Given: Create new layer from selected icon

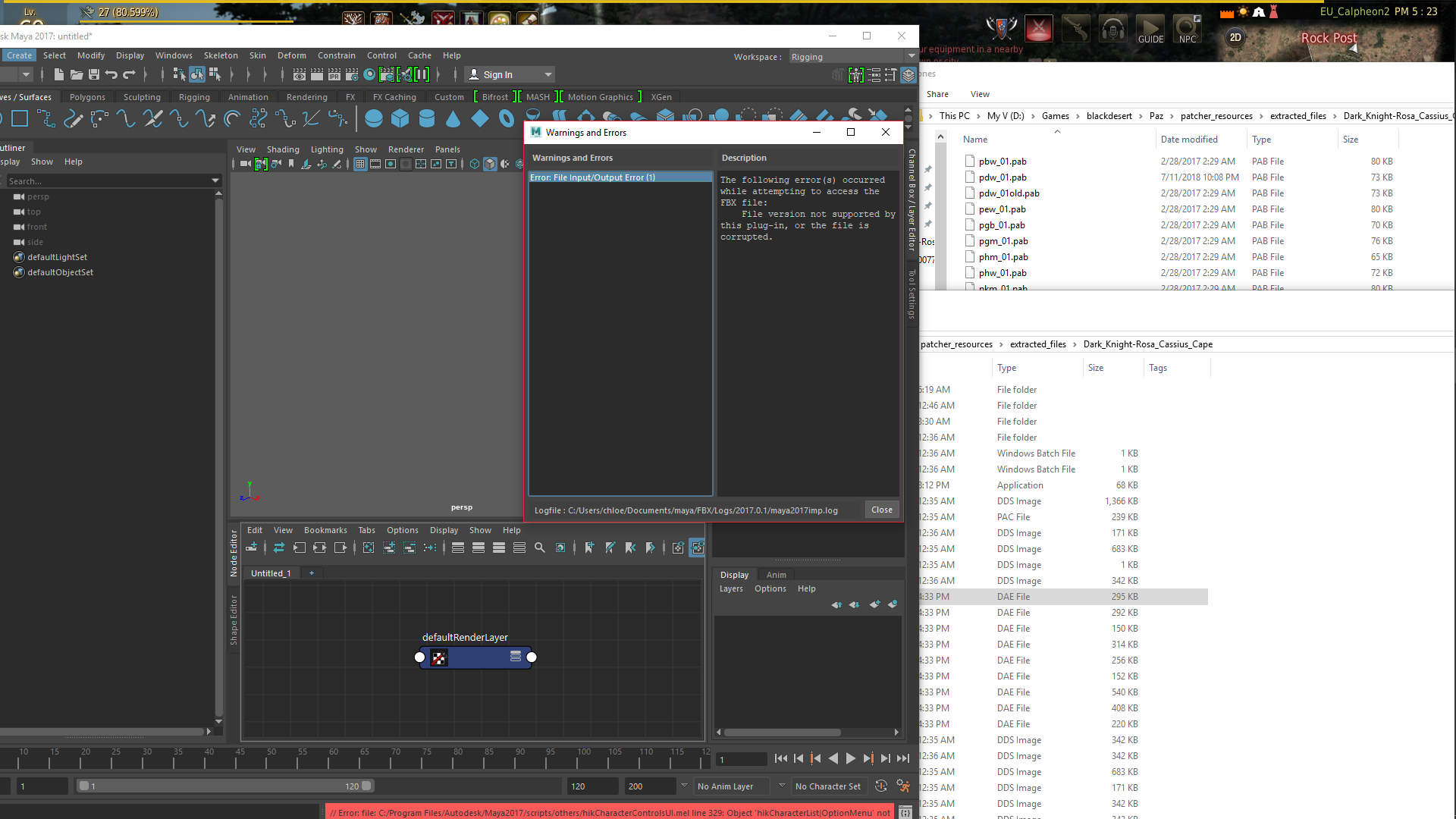Looking at the screenshot, I should tap(892, 604).
